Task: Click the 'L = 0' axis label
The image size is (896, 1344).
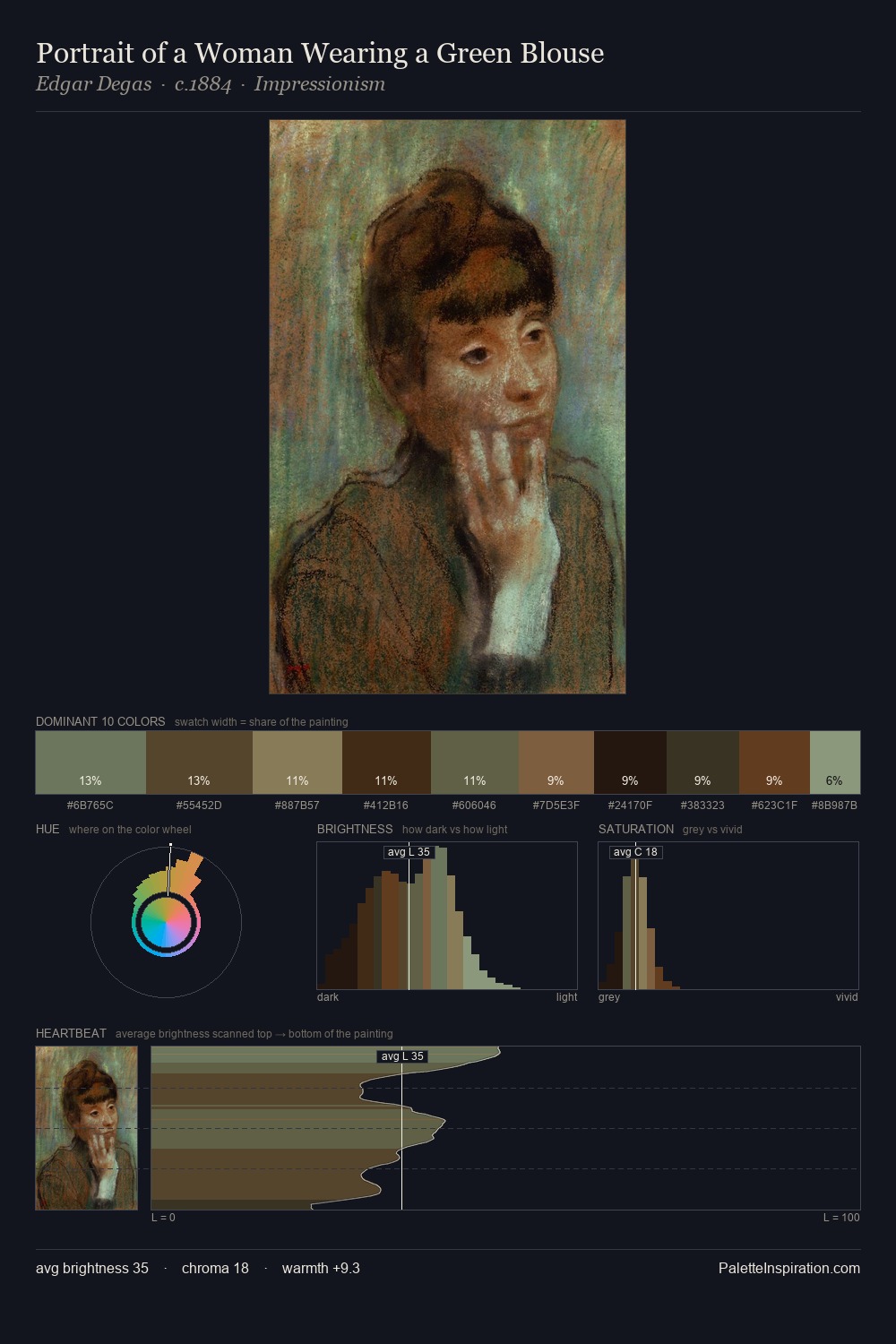Action: point(163,1218)
